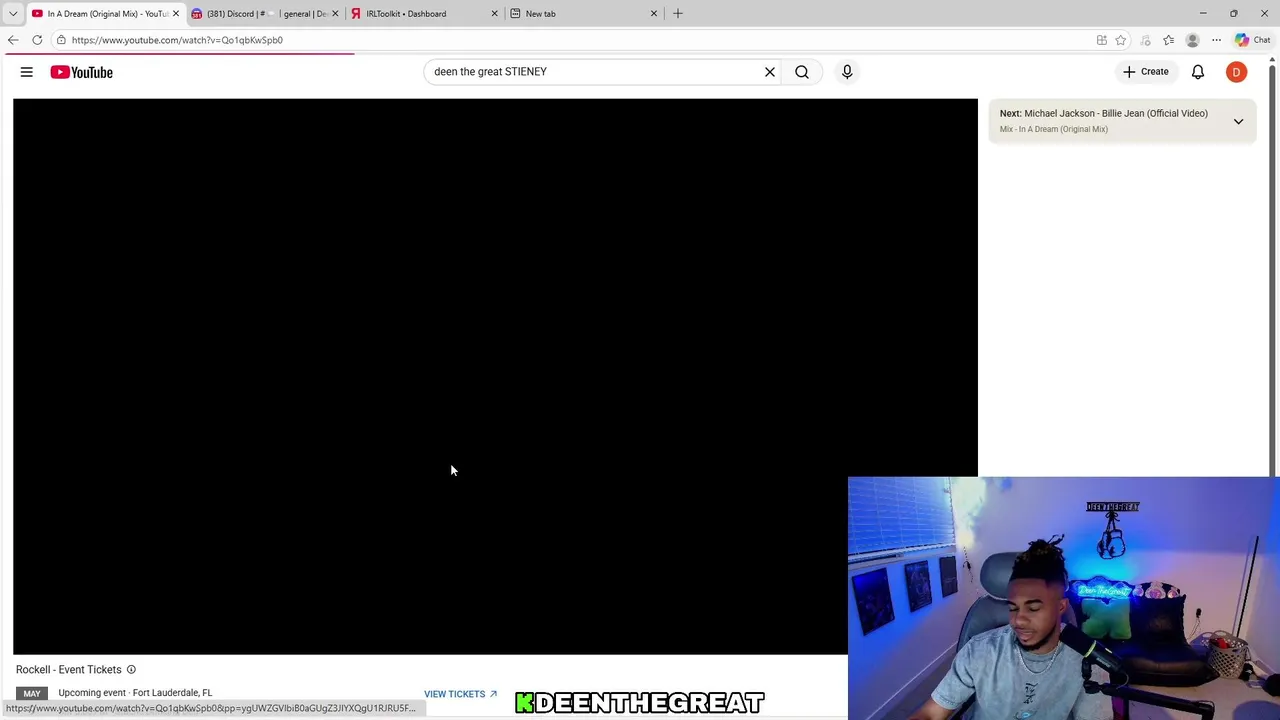Screen dimensions: 1280x720
Task: Open a new browser tab with plus
Action: click(678, 14)
